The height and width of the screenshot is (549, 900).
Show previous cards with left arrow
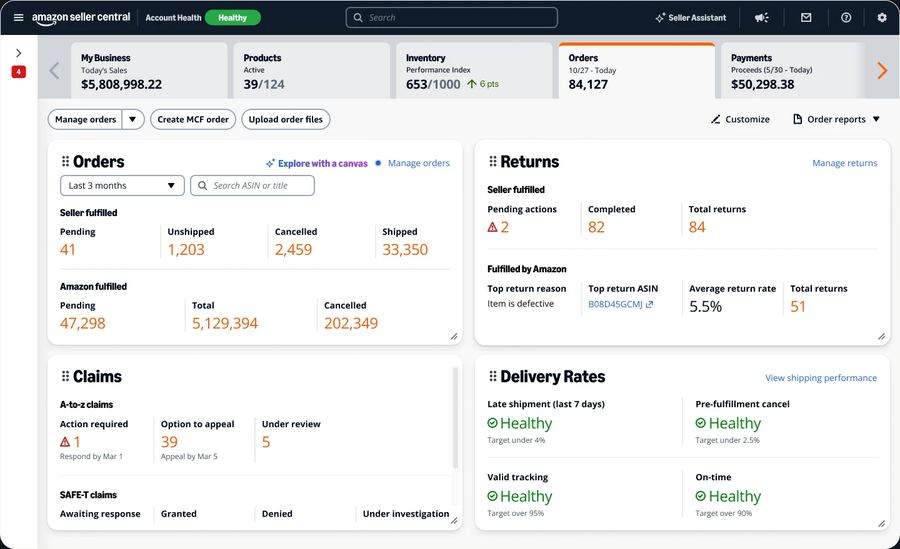pyautogui.click(x=54, y=71)
